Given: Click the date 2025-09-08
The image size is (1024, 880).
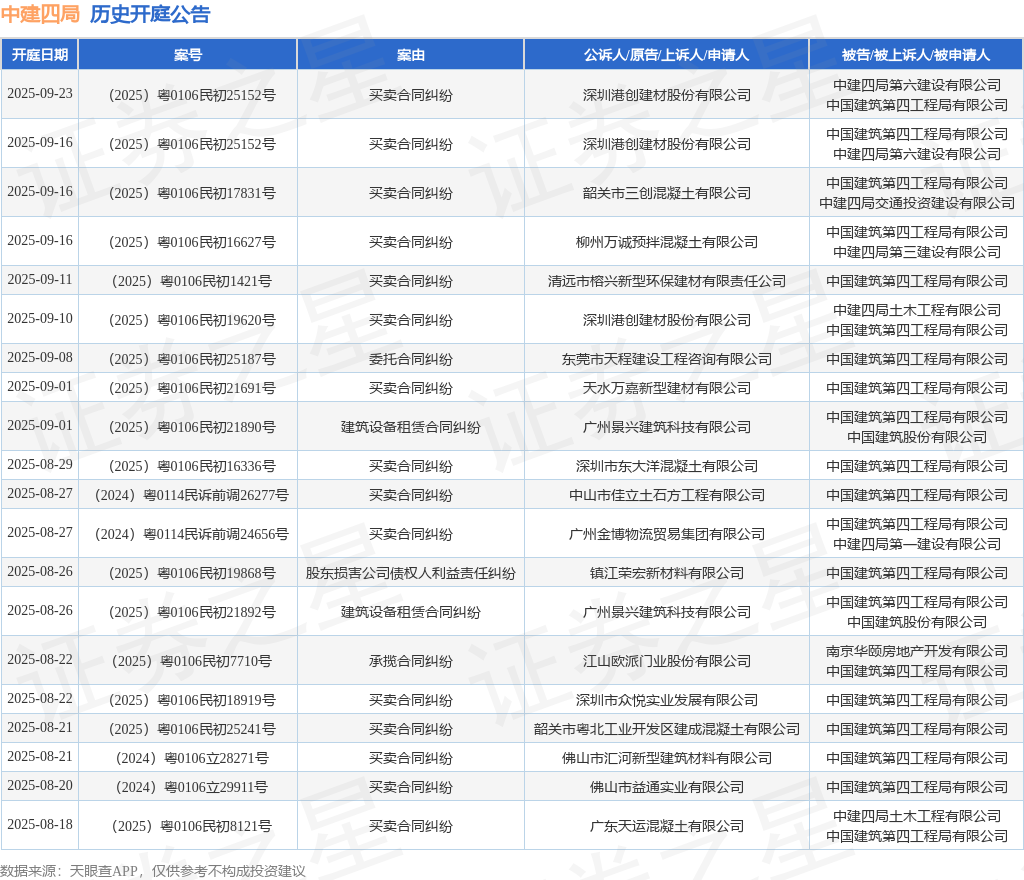Looking at the screenshot, I should 40,358.
